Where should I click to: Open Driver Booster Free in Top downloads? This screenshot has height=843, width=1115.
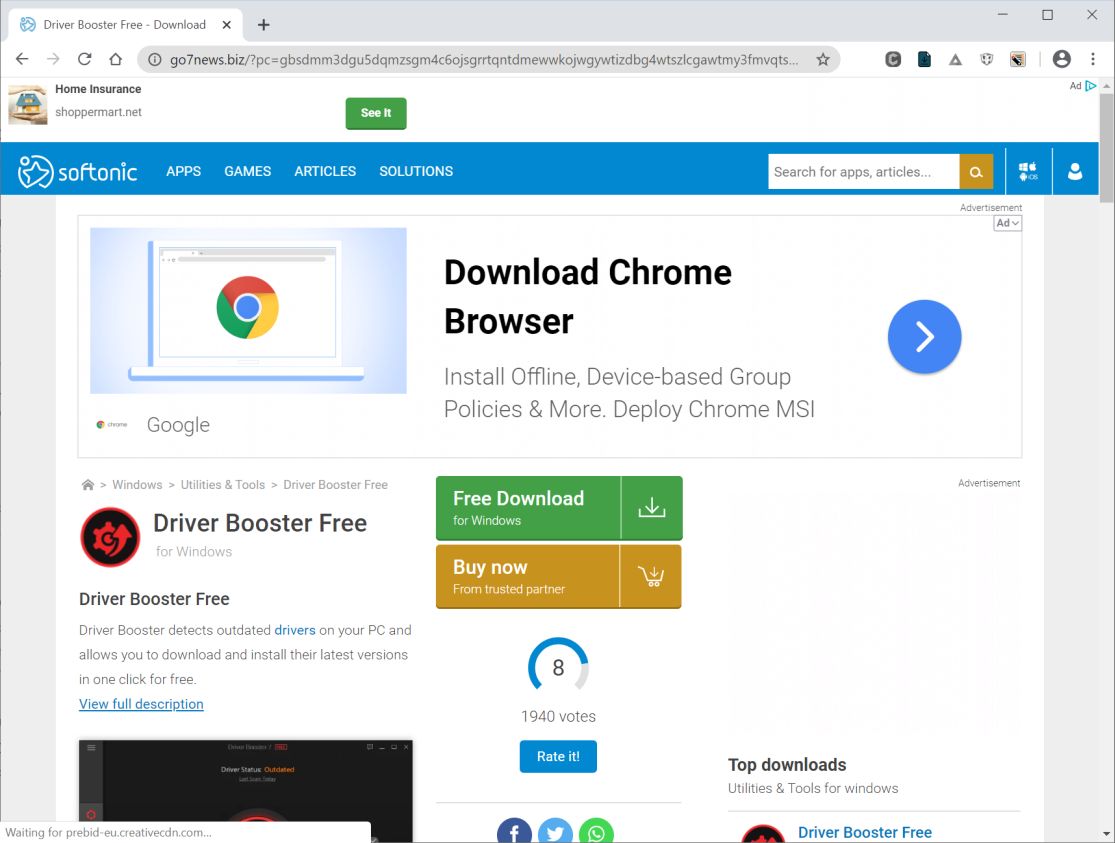865,832
